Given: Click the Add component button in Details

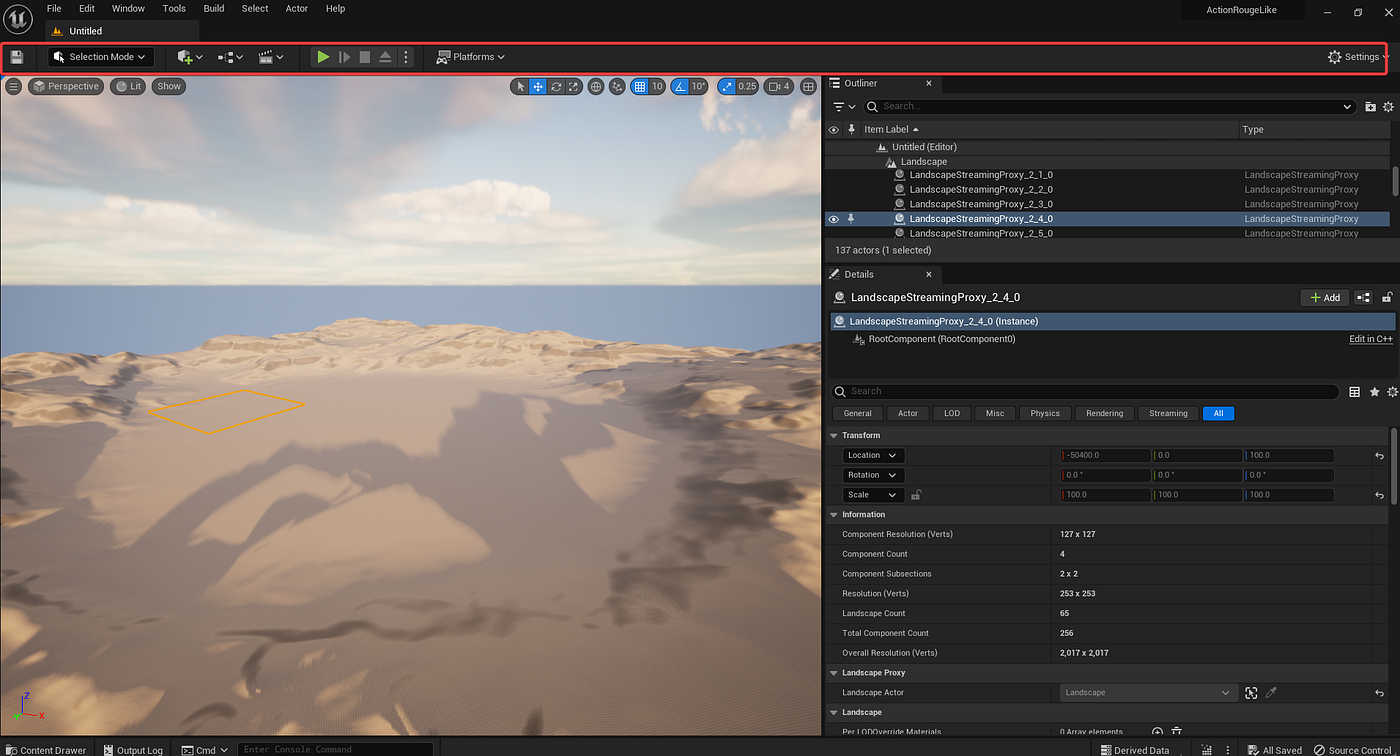Looking at the screenshot, I should tap(1324, 297).
